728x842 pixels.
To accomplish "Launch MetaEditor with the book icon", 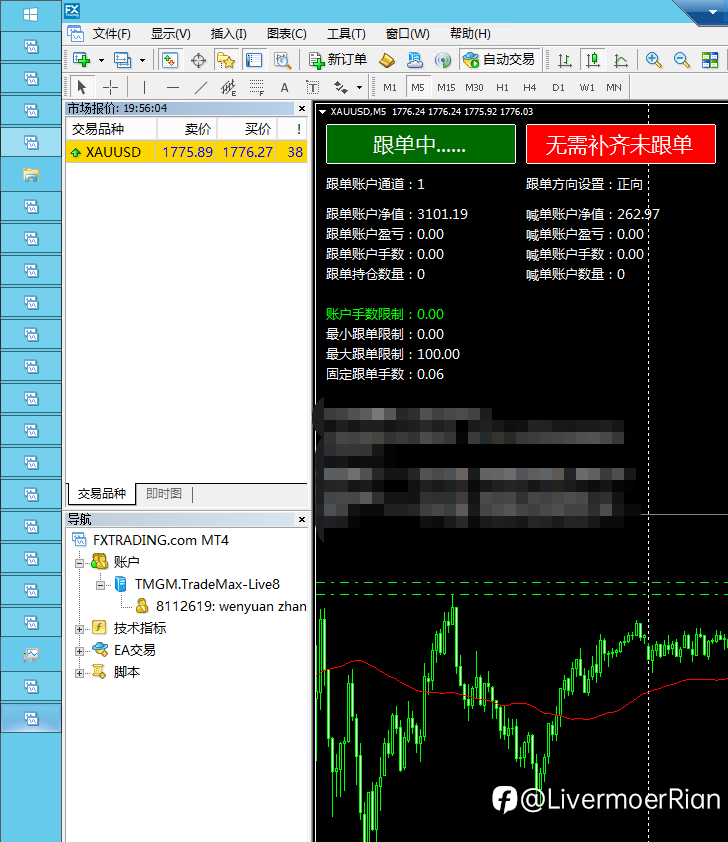I will 387,60.
